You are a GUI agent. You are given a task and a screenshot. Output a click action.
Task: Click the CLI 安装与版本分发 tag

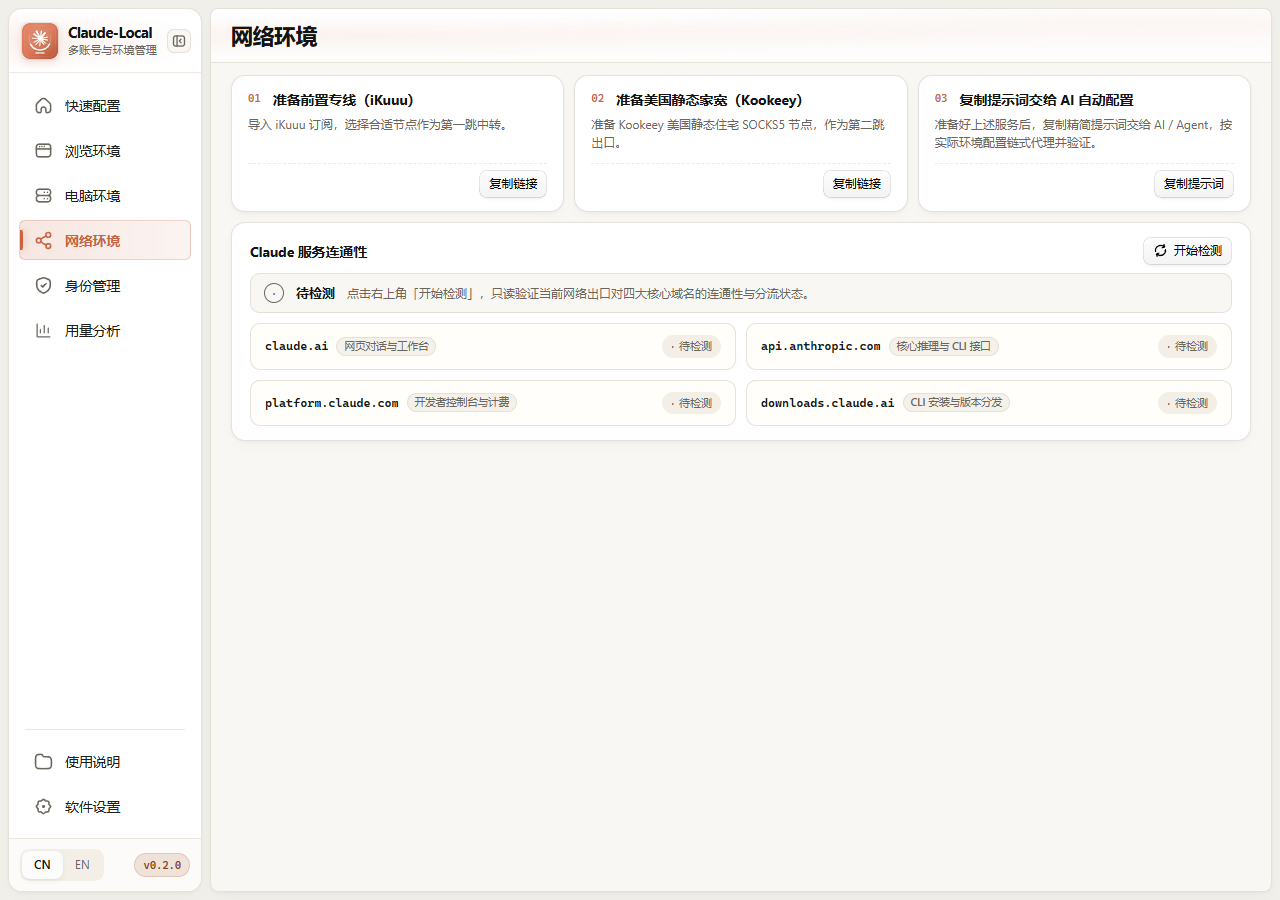(x=956, y=403)
